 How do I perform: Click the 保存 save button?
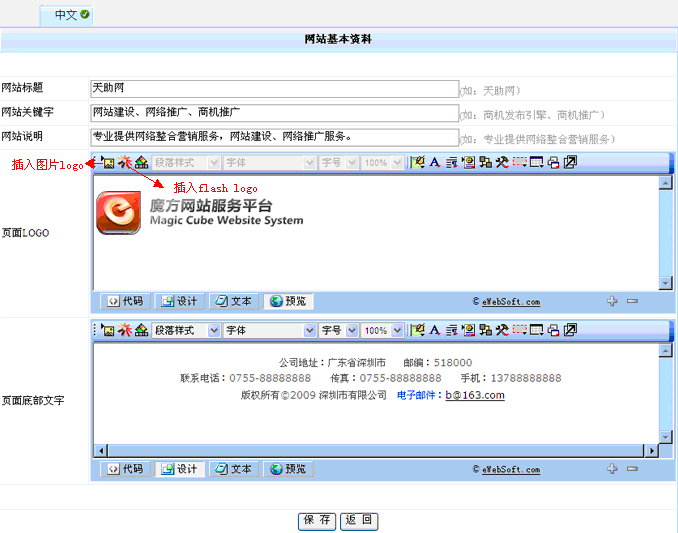tap(317, 521)
